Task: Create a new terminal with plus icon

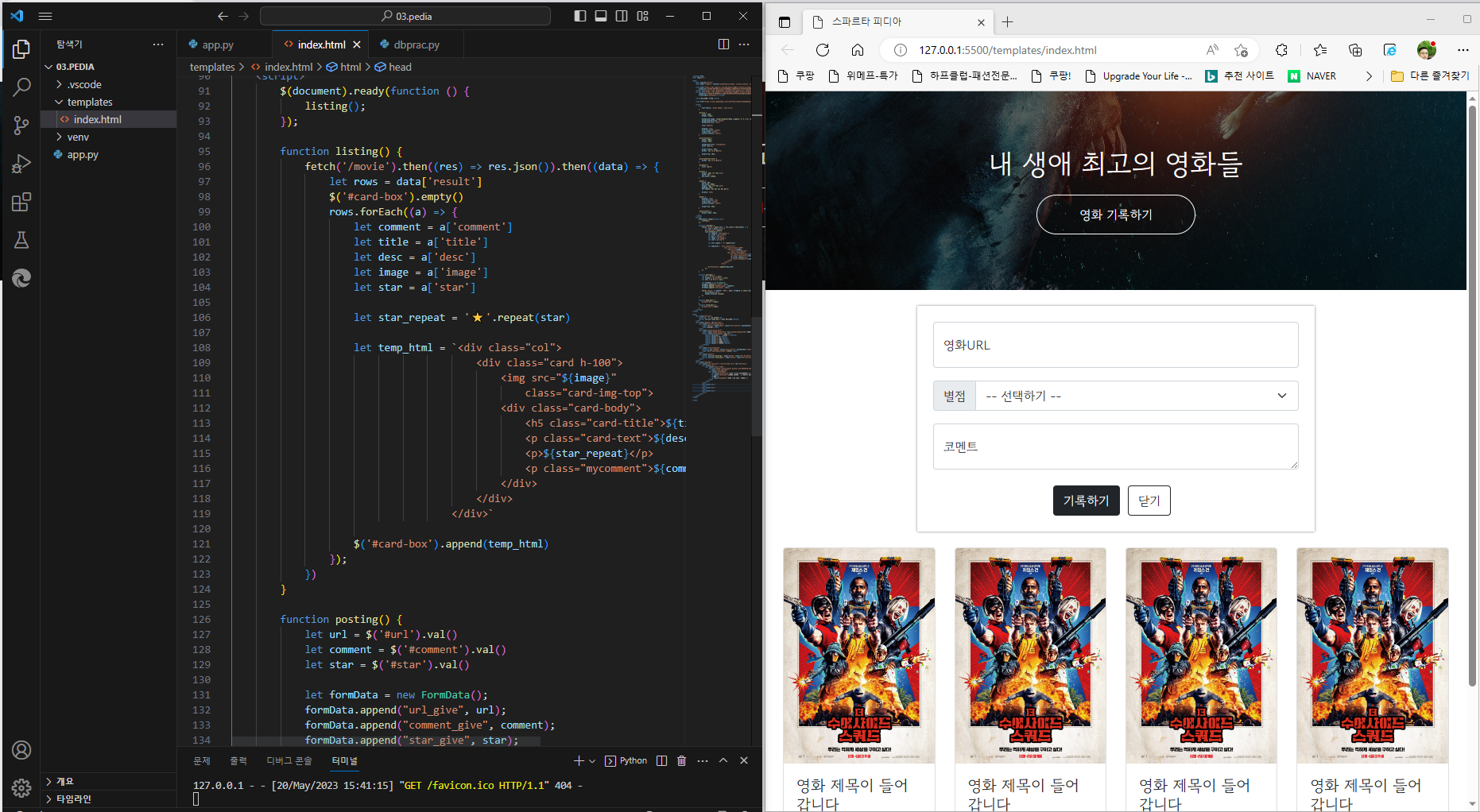Action: [x=579, y=761]
